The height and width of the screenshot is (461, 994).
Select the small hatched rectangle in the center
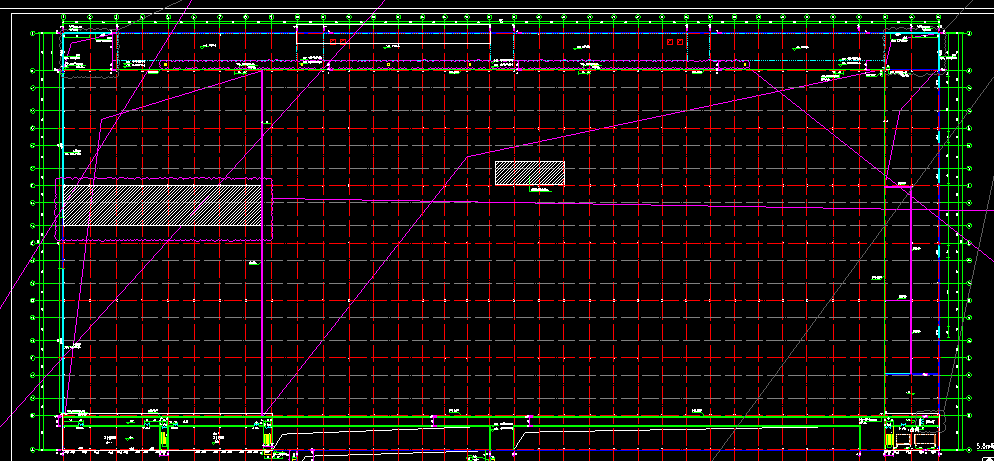pos(529,173)
